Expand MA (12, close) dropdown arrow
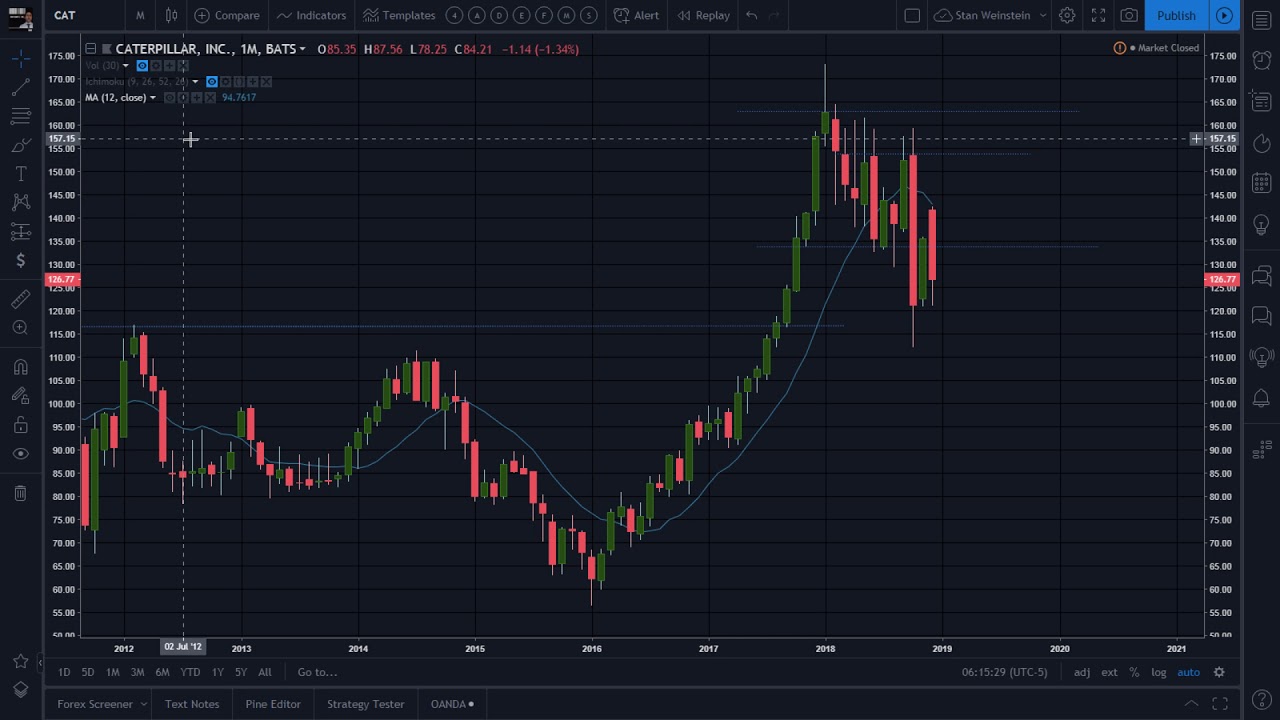This screenshot has height=720, width=1280. (153, 98)
